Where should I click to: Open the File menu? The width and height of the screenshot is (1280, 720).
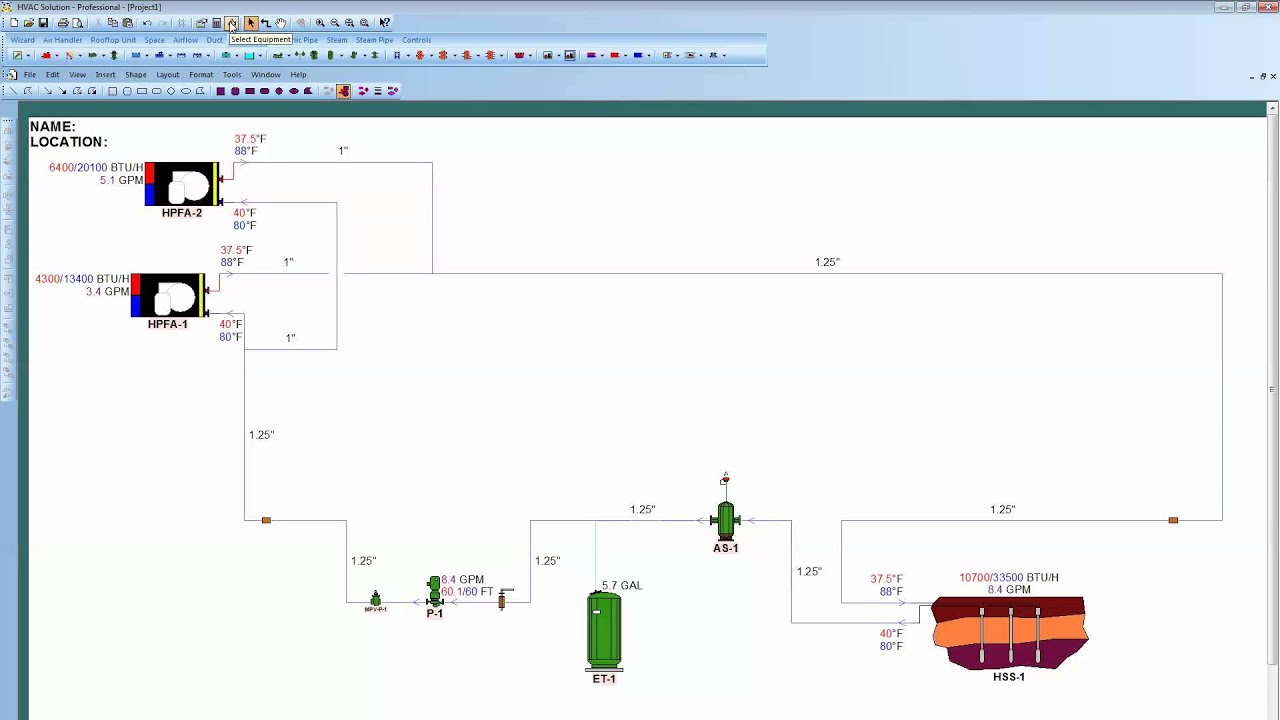click(x=30, y=75)
